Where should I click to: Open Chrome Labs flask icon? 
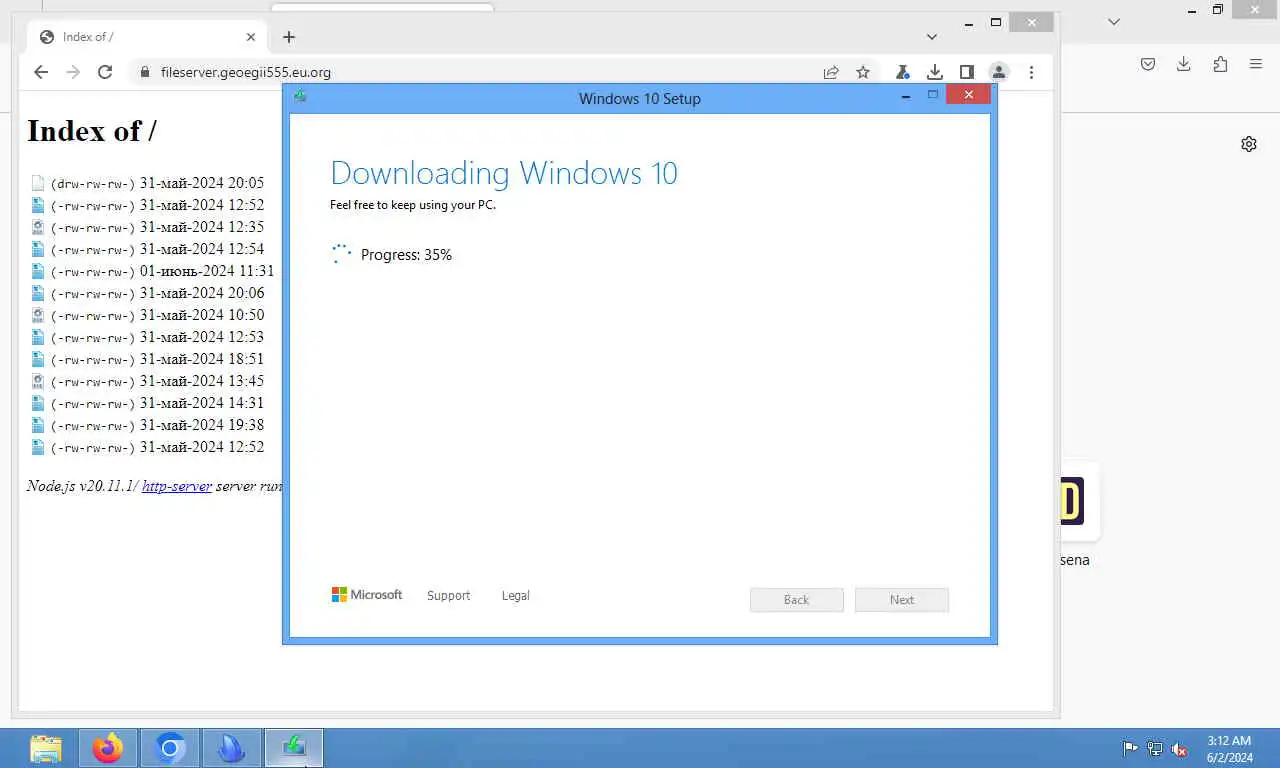coord(902,72)
